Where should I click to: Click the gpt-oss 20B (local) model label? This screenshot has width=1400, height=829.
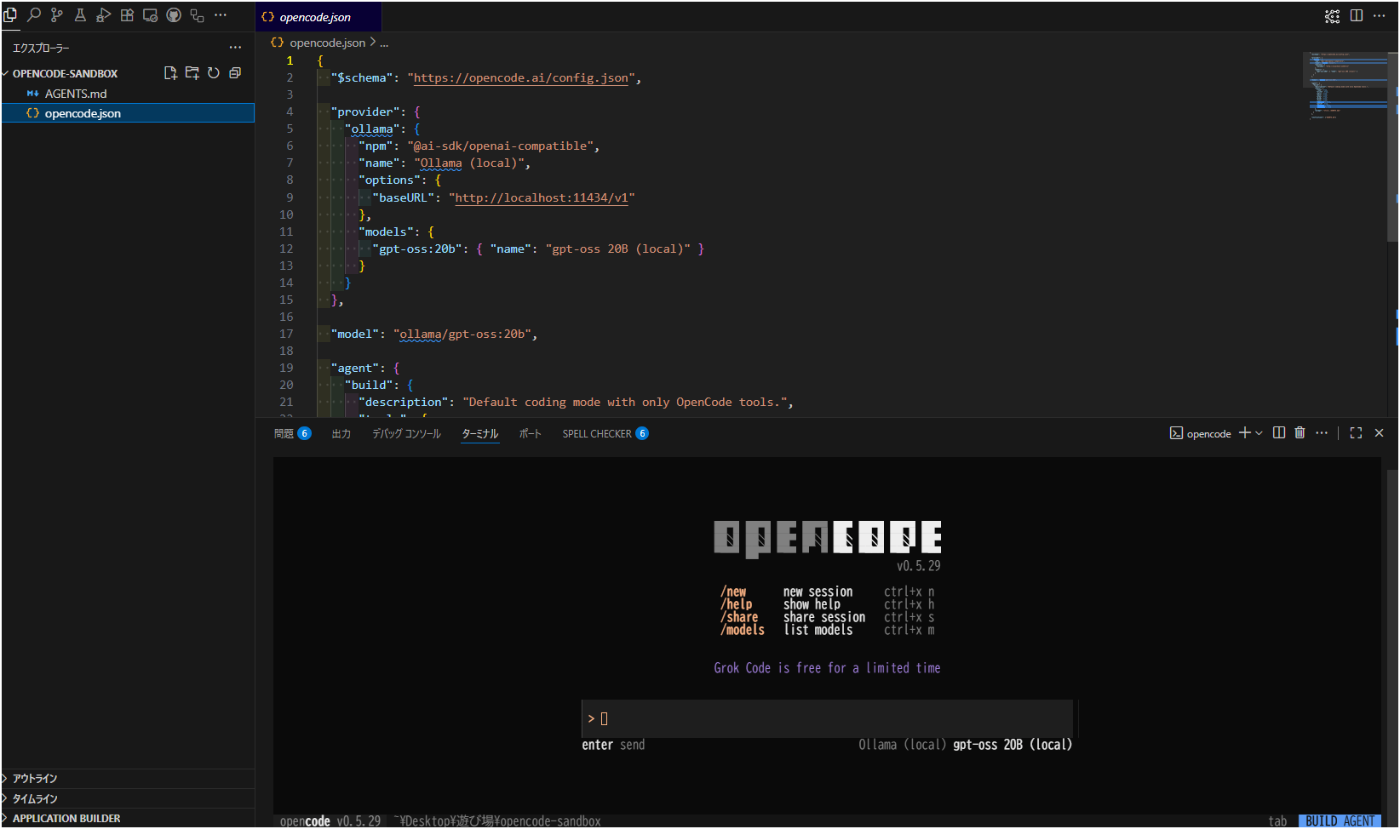coord(1013,745)
